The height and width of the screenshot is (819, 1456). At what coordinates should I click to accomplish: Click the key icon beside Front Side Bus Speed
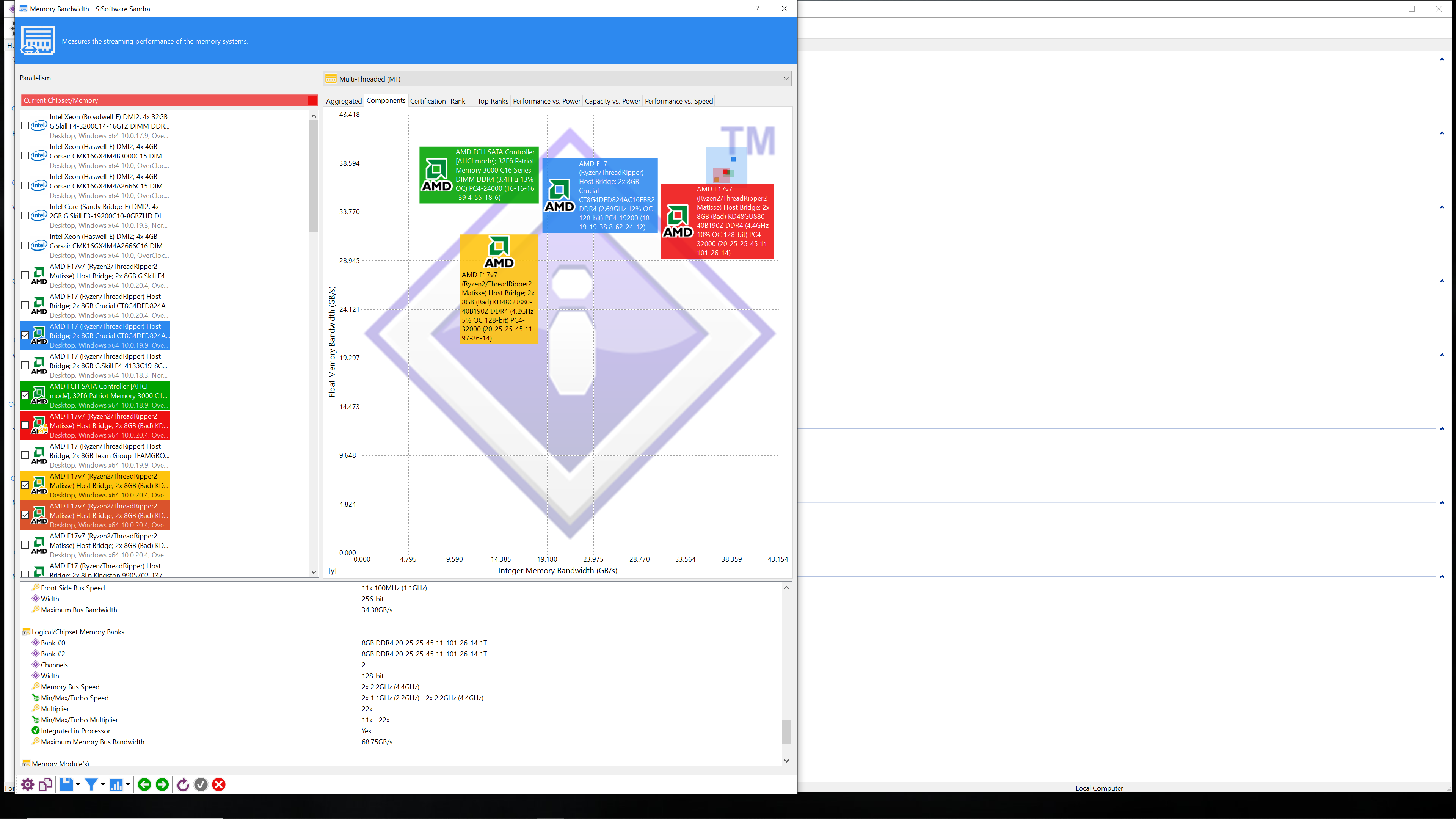click(36, 587)
